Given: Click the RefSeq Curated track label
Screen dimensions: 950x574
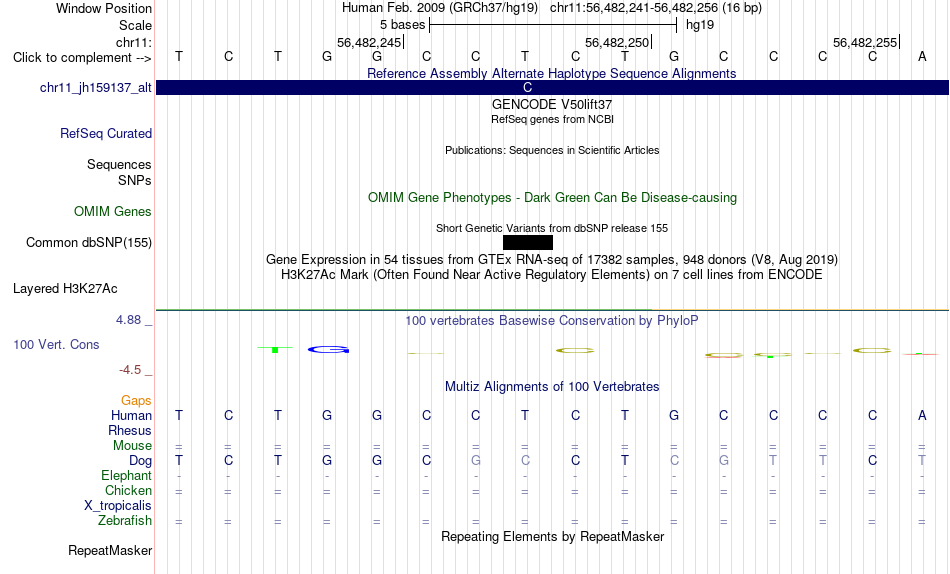Looking at the screenshot, I should pos(106,133).
